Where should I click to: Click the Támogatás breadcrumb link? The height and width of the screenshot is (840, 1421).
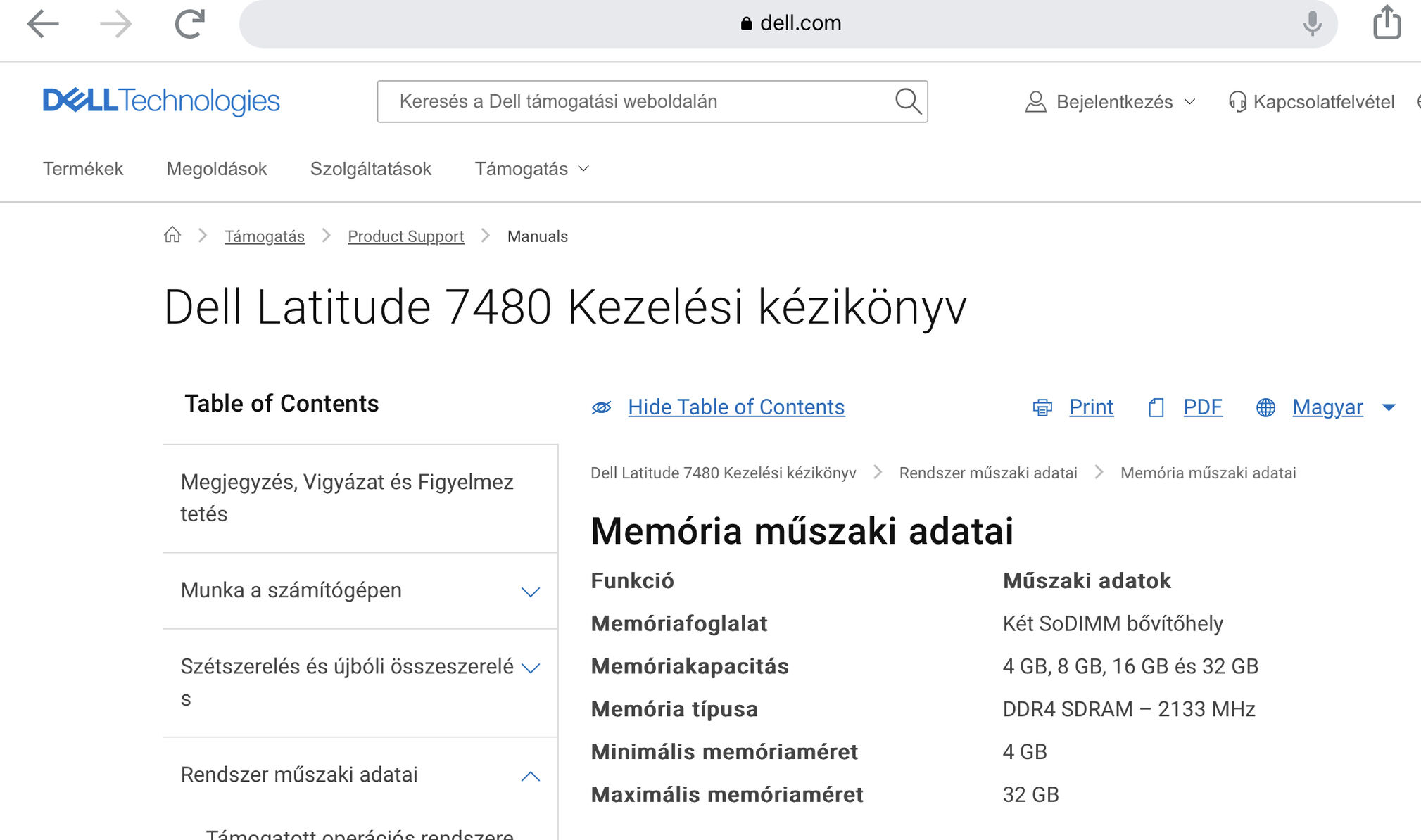(x=265, y=236)
